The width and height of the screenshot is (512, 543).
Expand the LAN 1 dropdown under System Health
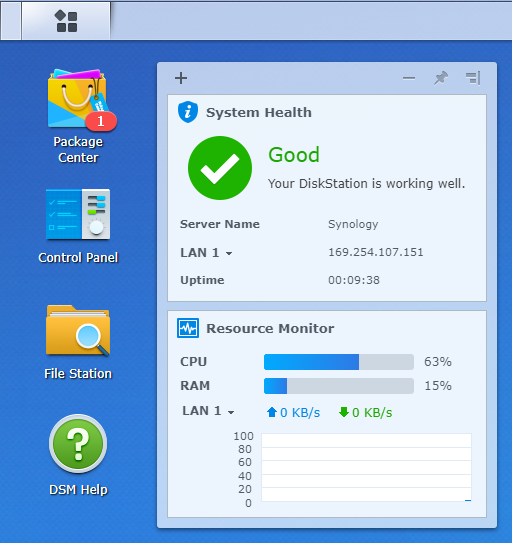pos(206,253)
